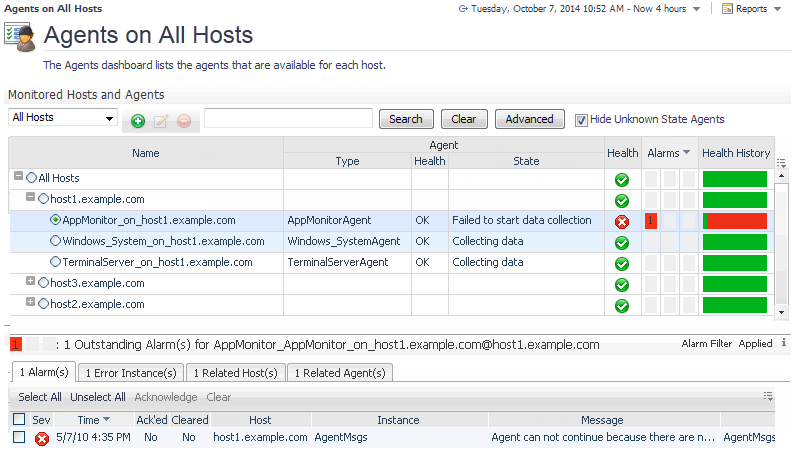The height and width of the screenshot is (465, 792).
Task: Click the Search button
Action: tap(406, 119)
